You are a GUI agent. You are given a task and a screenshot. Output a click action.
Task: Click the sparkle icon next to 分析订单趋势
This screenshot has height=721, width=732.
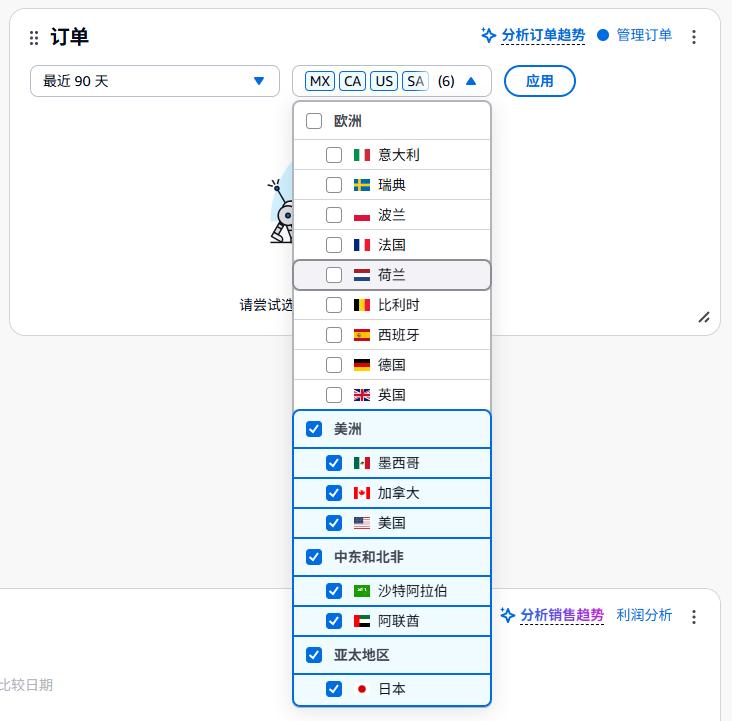click(488, 35)
